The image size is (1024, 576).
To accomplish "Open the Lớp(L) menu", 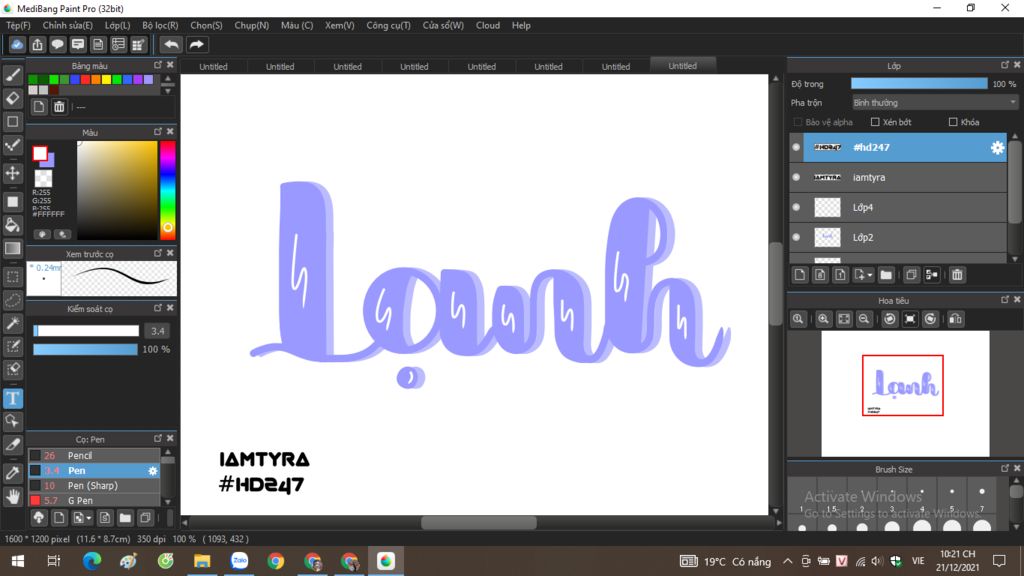I will click(x=118, y=25).
